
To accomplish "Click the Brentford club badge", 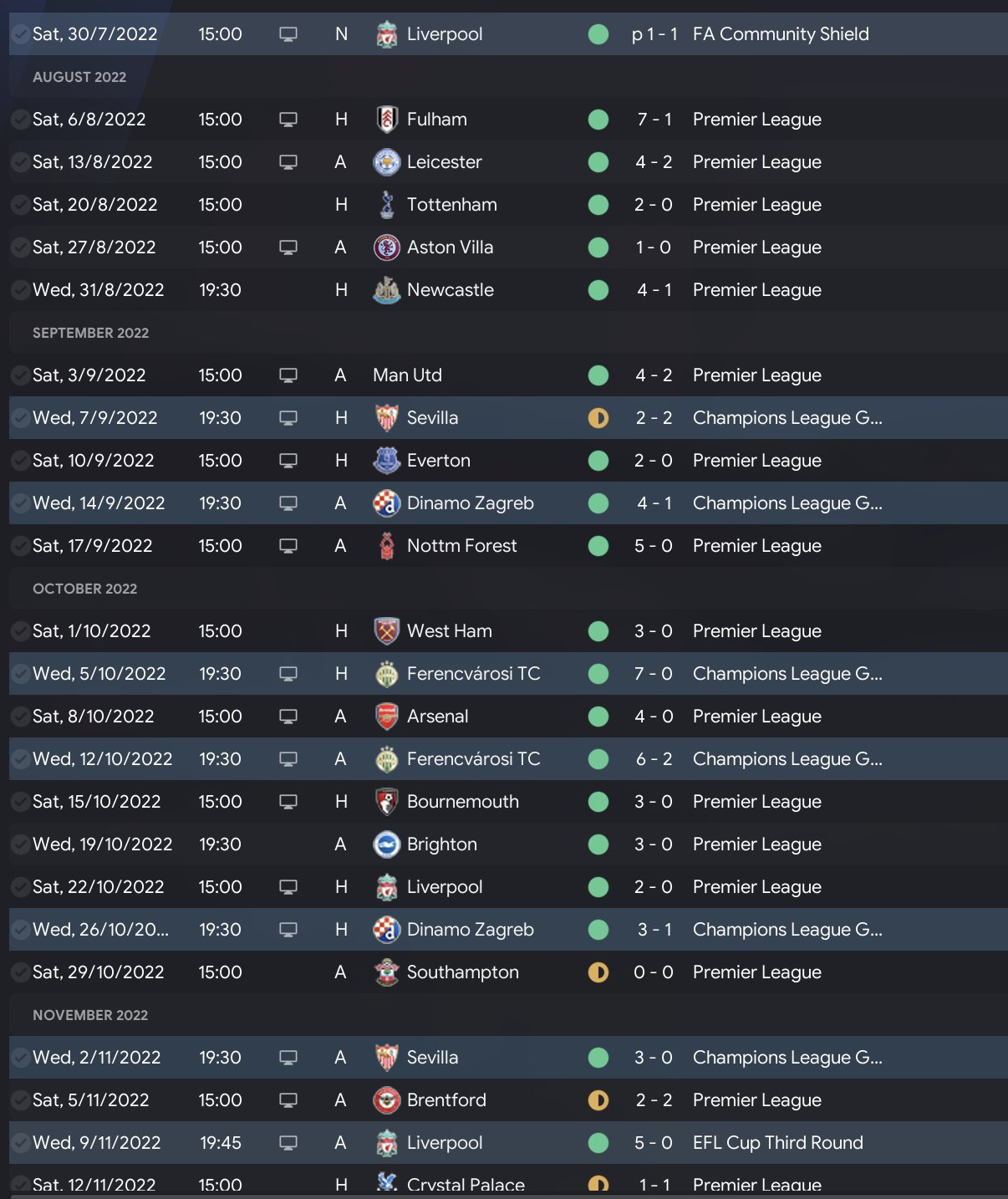I will 386,1100.
